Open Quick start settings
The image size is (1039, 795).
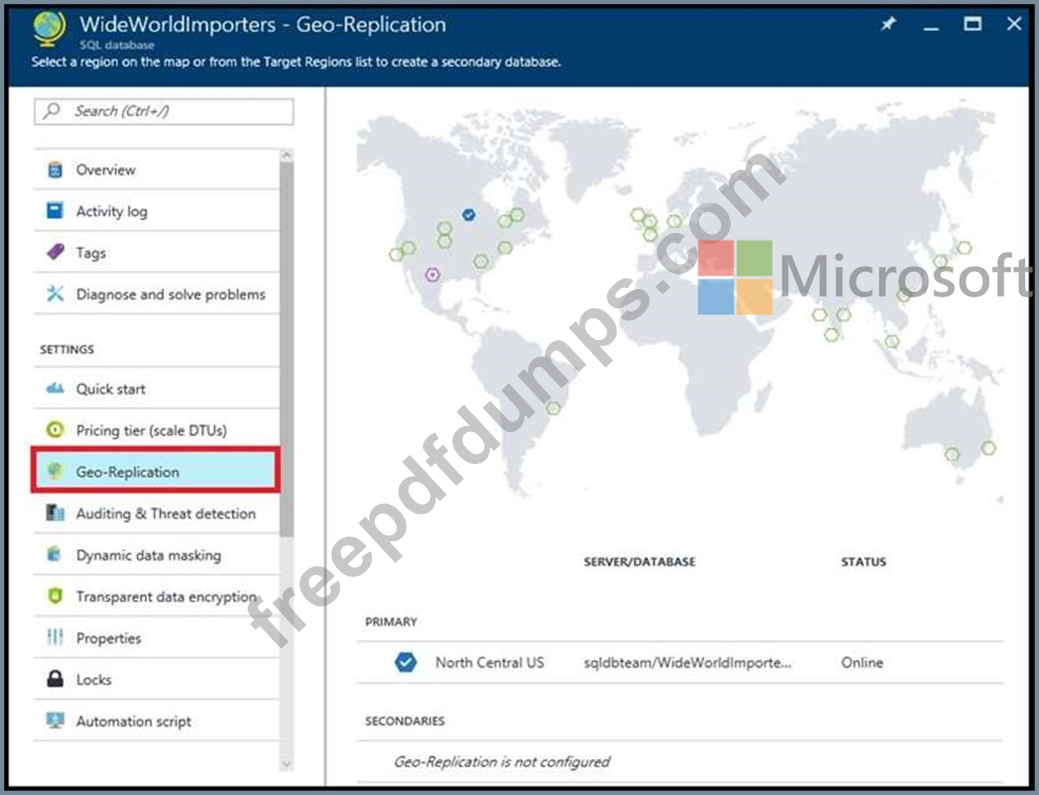click(x=156, y=389)
